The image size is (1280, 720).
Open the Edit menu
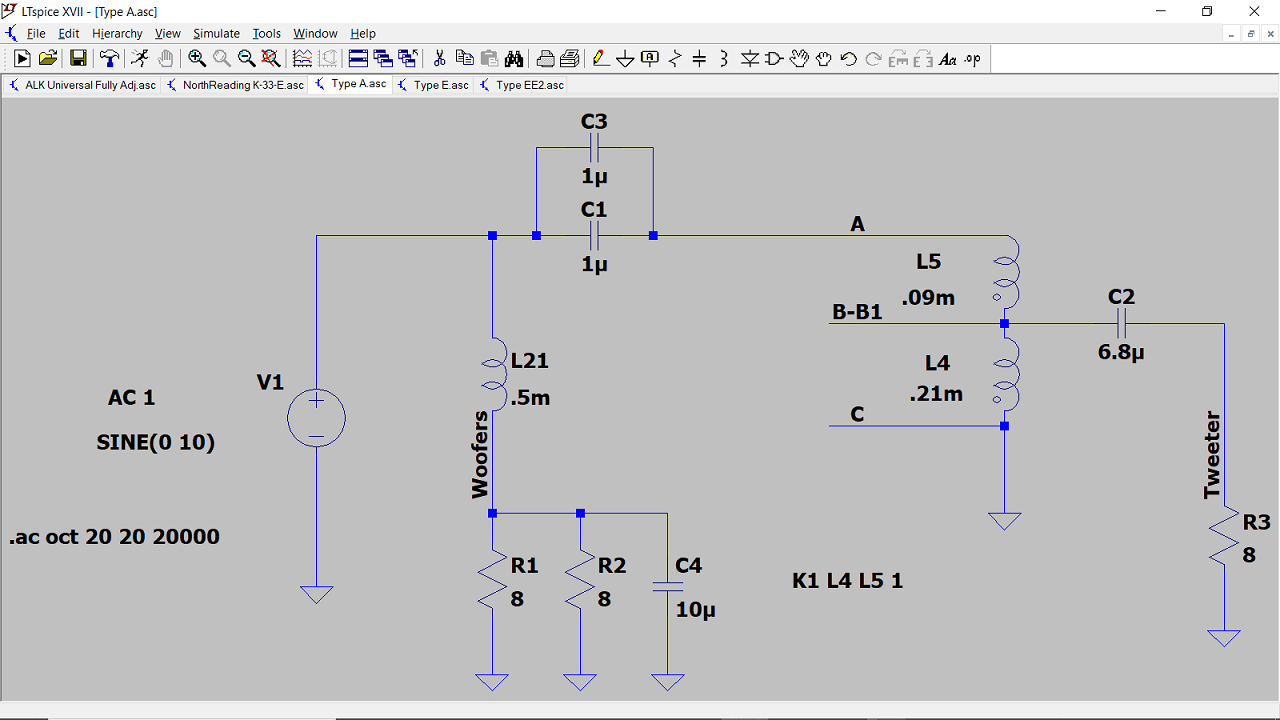click(68, 33)
